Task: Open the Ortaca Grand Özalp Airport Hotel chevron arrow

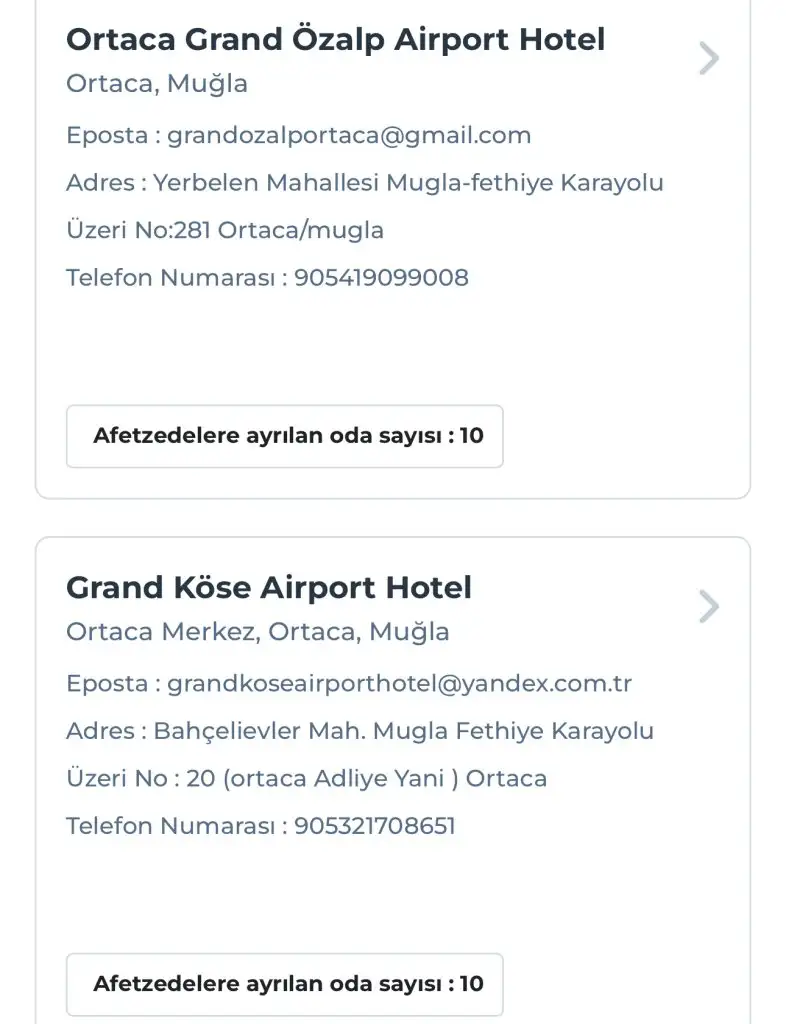Action: [708, 58]
